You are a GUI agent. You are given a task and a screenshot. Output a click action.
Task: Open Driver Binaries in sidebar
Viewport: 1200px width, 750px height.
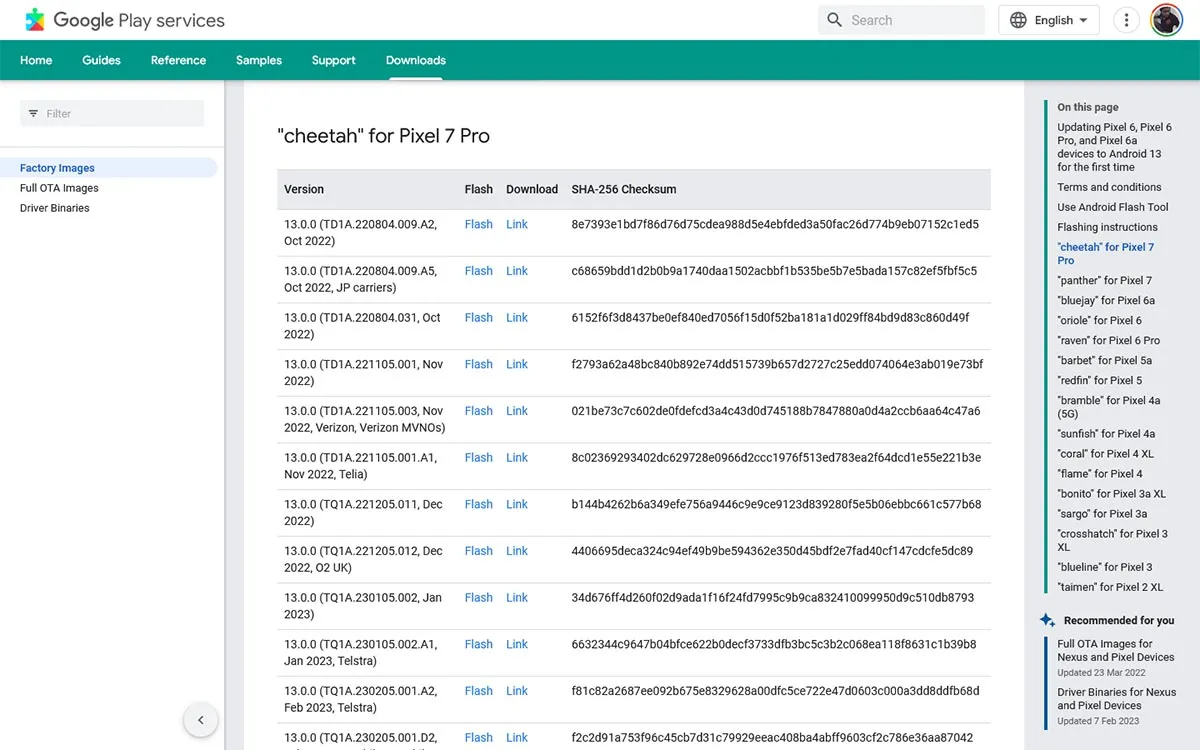pos(55,208)
